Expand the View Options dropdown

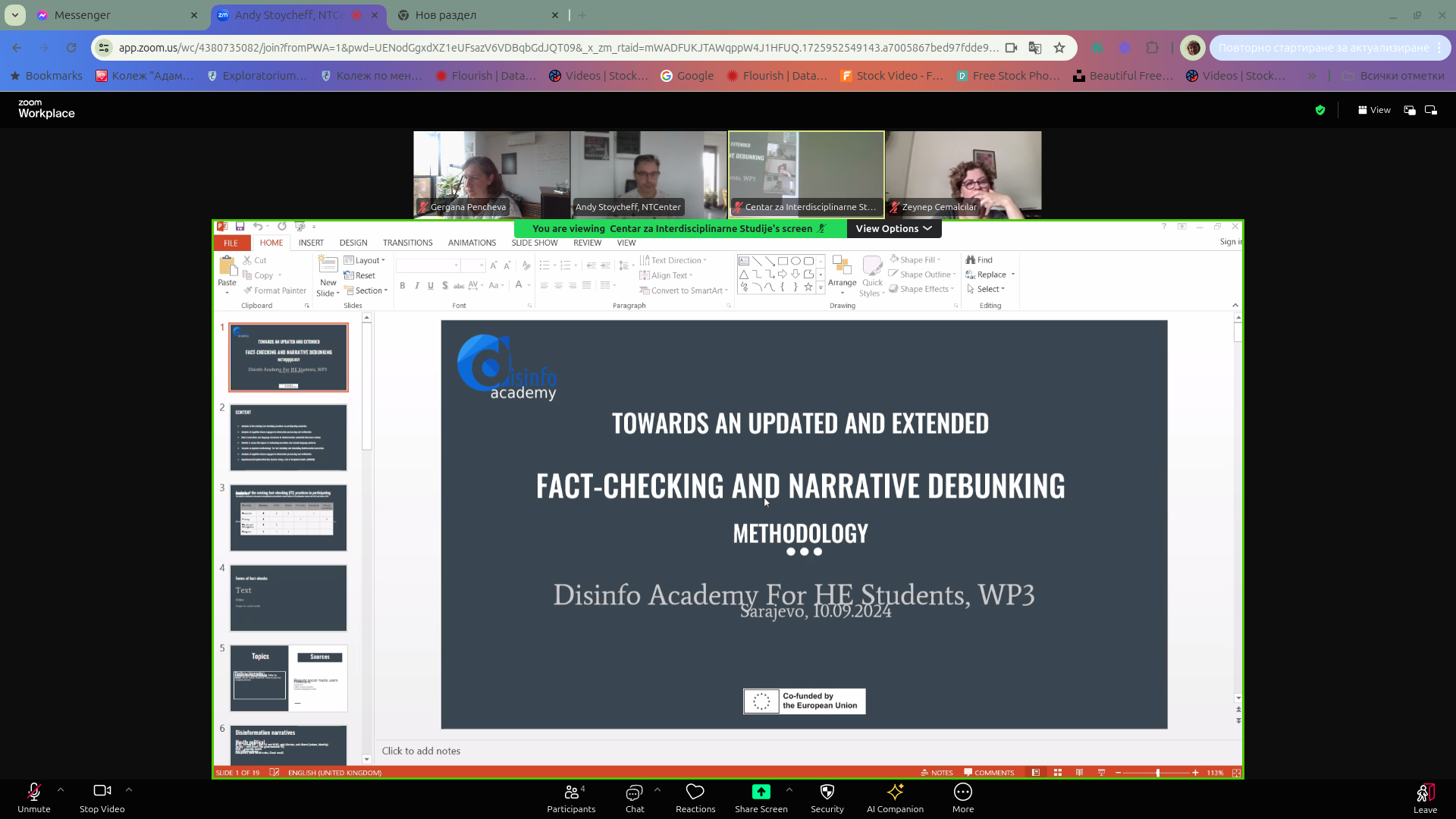click(x=893, y=228)
